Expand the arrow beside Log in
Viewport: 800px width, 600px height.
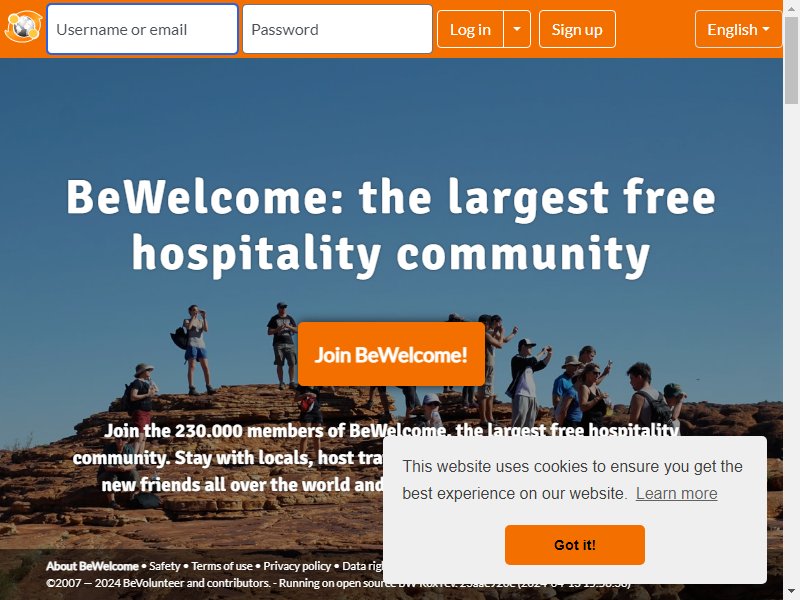517,29
